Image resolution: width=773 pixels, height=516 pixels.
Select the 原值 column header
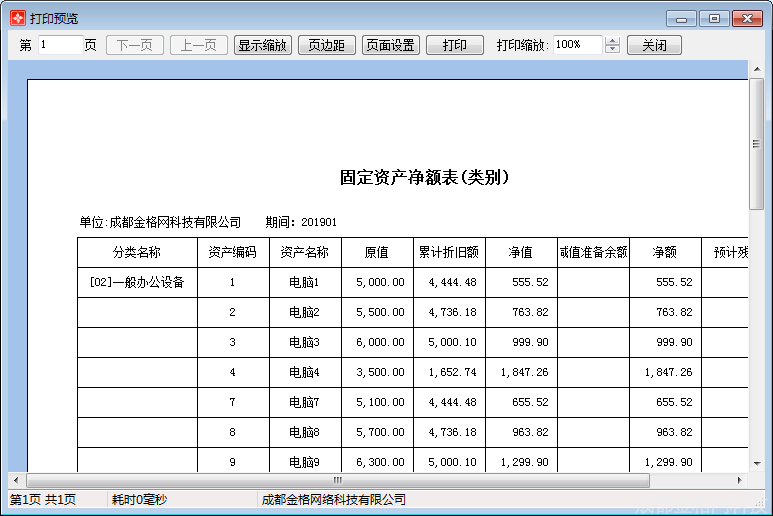377,253
